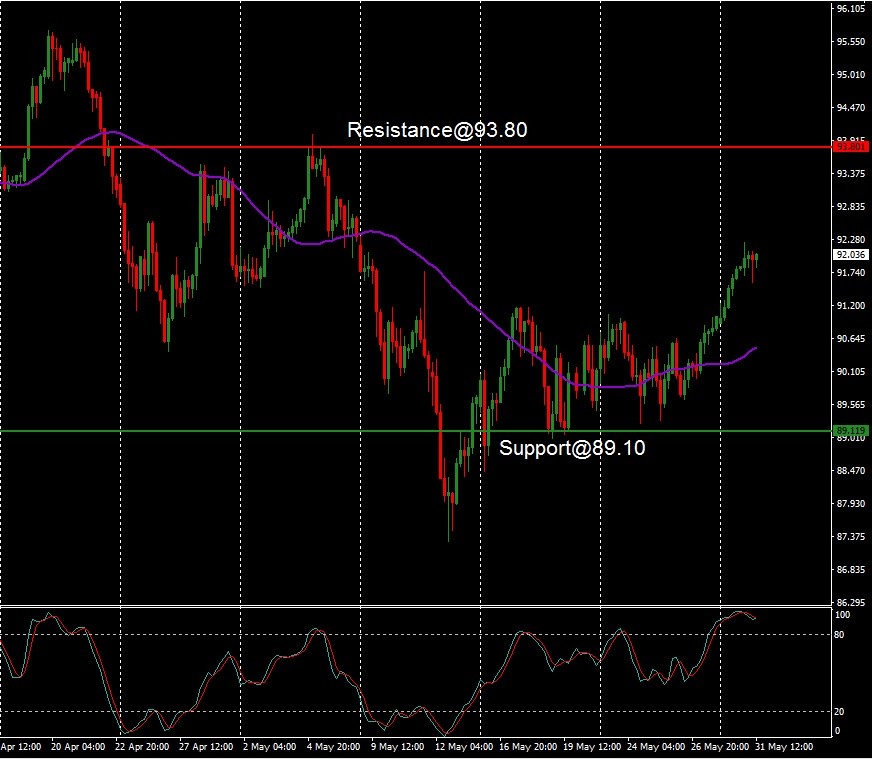The height and width of the screenshot is (759, 872).
Task: Select the Resistance@93.80 annotation text
Action: coord(437,130)
